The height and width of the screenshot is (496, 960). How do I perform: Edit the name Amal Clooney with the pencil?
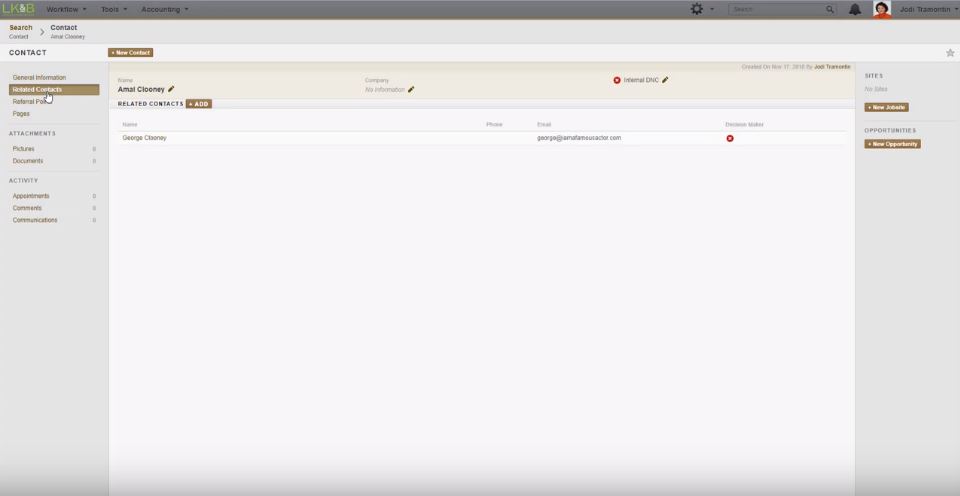point(172,89)
